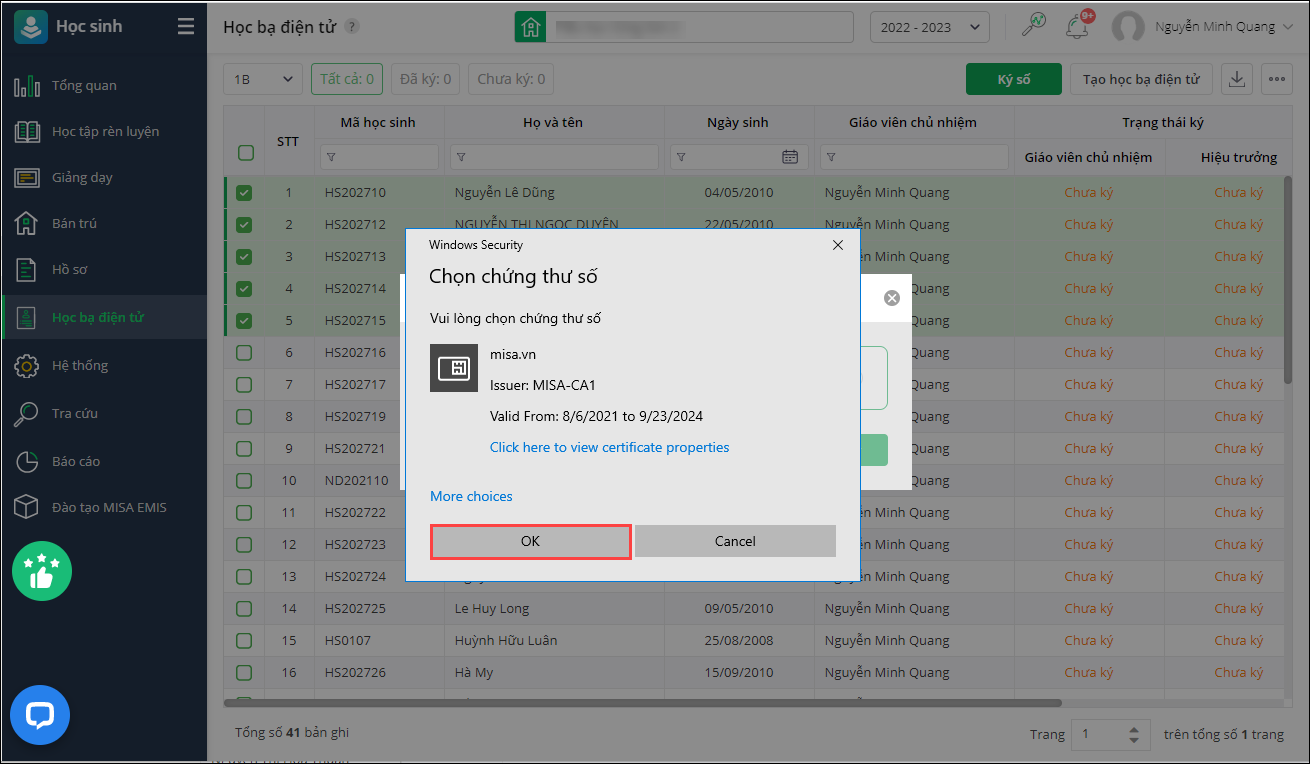Click the certificate icon for misa.vn
The height and width of the screenshot is (764, 1310).
coord(454,368)
